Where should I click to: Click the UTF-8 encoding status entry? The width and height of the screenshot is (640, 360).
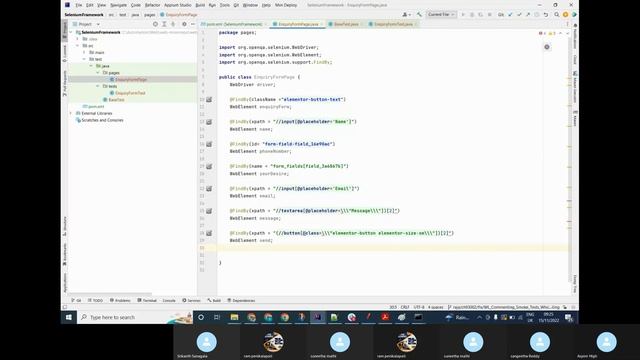(x=419, y=307)
